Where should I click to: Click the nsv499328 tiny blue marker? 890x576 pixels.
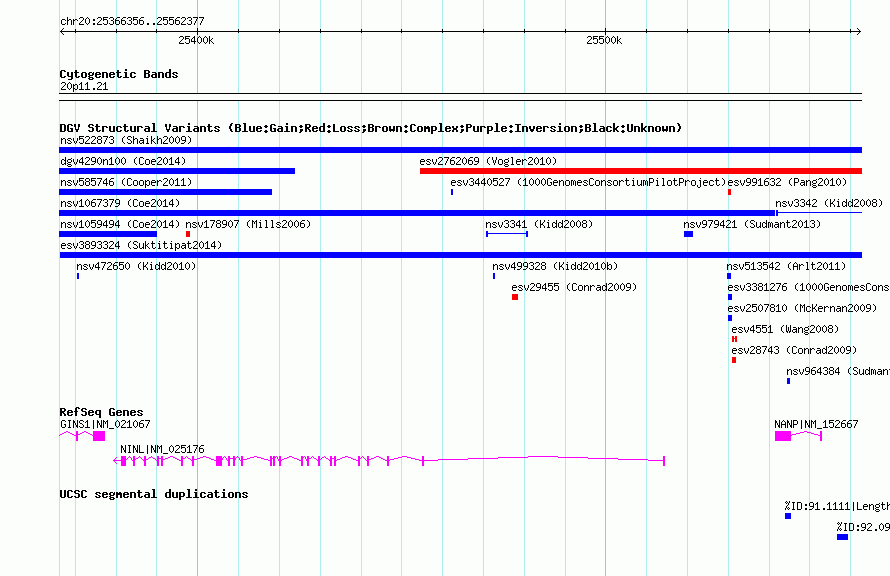click(494, 276)
